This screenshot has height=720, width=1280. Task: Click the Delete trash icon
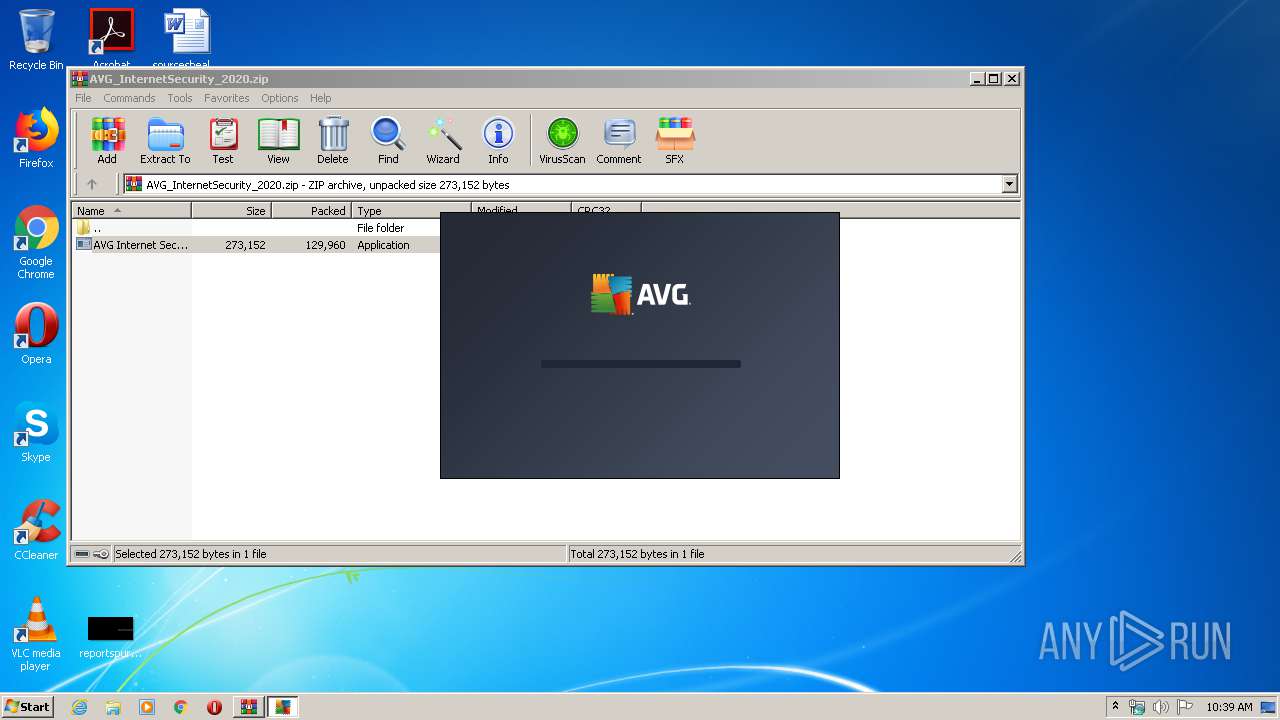point(333,141)
